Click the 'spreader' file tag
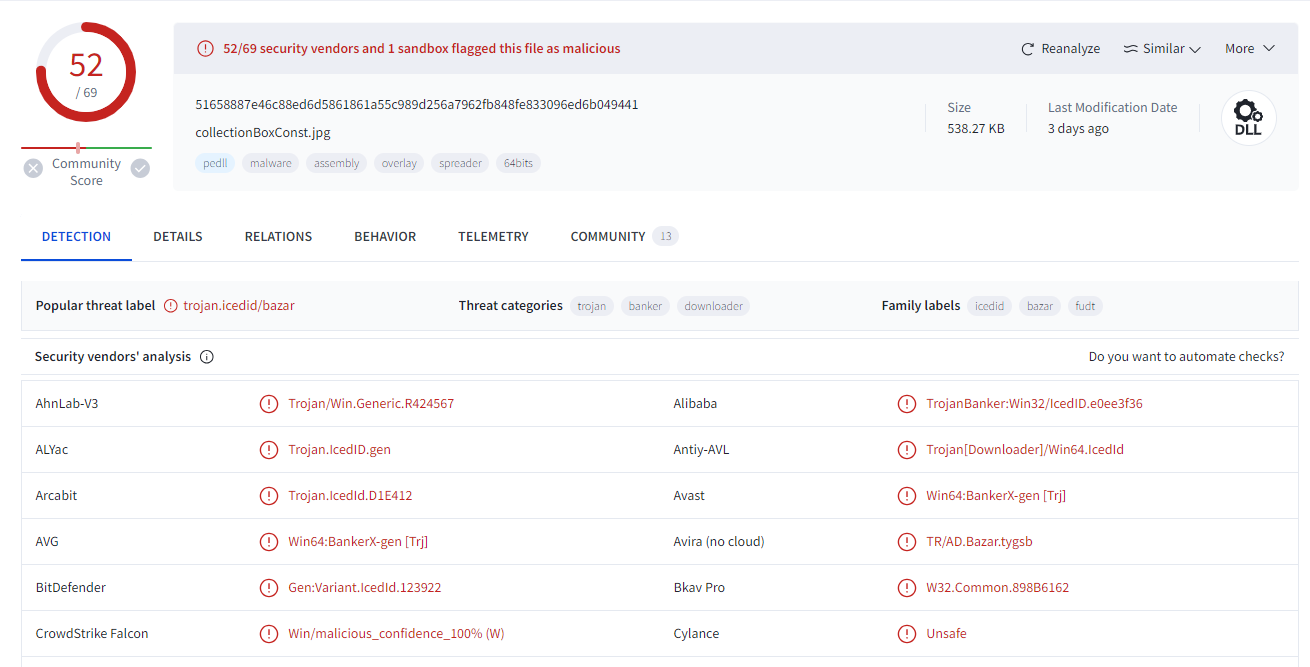Image resolution: width=1310 pixels, height=667 pixels. 461,163
